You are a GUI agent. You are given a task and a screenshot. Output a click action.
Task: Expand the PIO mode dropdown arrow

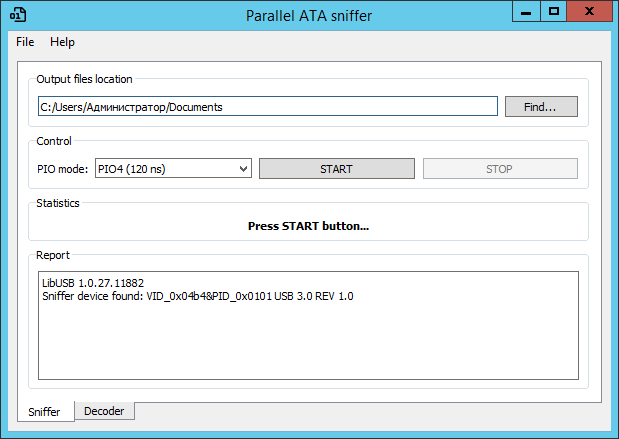pos(244,169)
